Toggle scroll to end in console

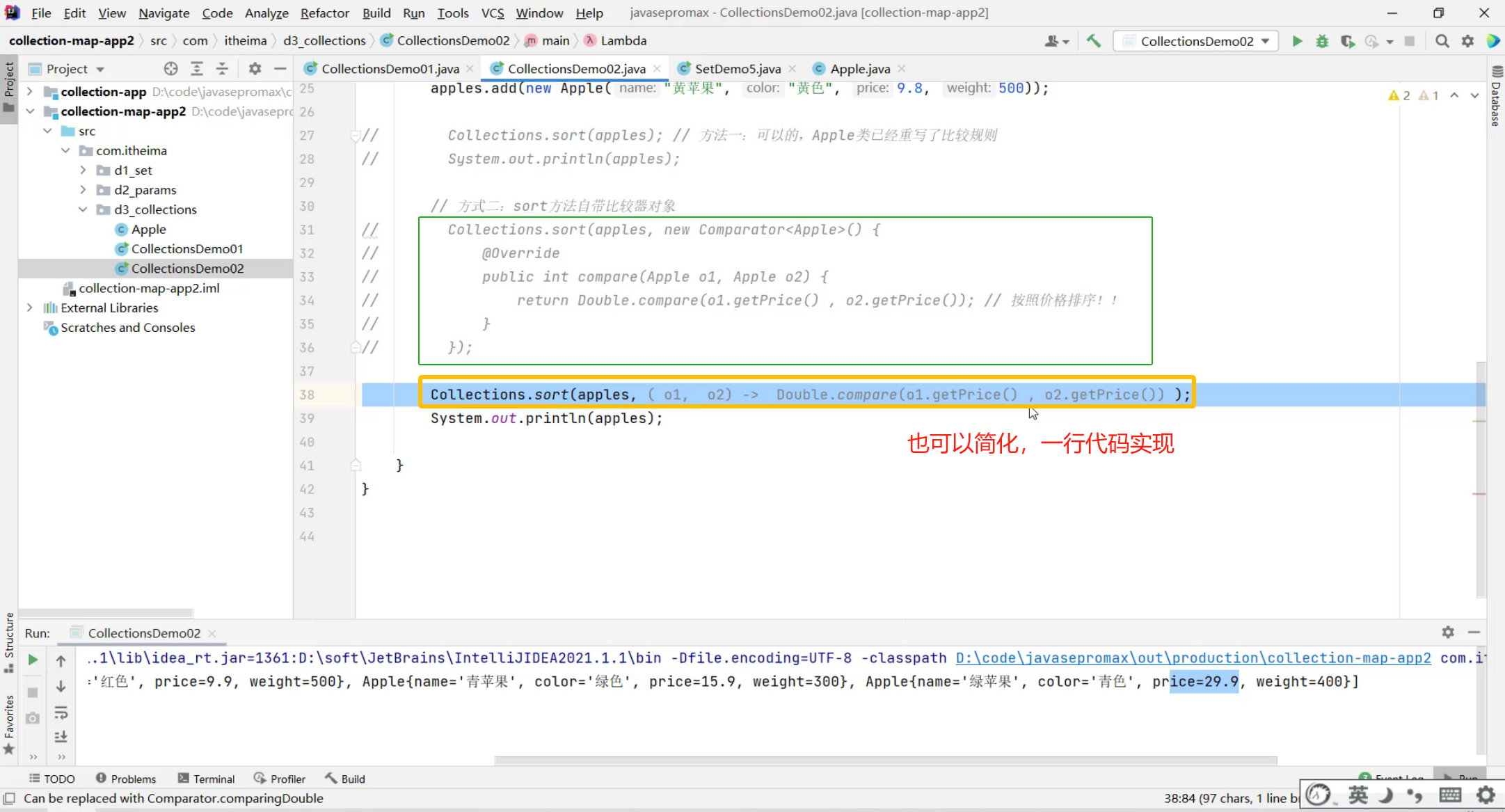[61, 736]
